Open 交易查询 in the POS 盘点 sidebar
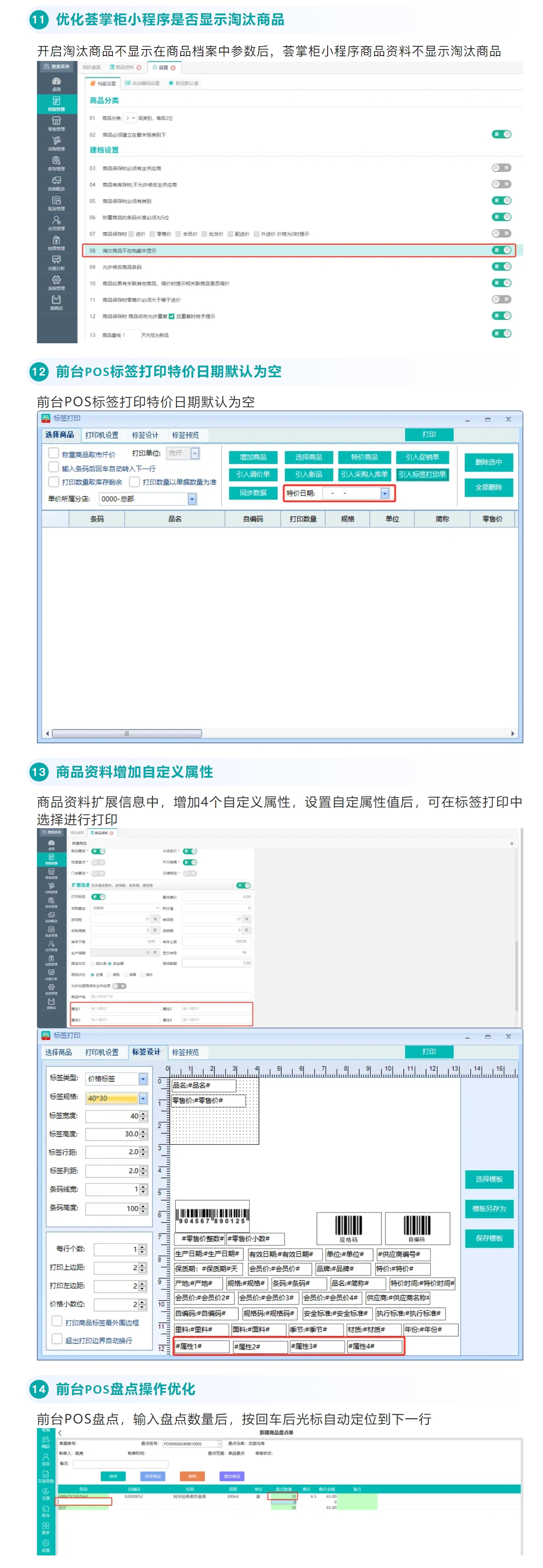This screenshot has height=1568, width=543. coord(46,1477)
